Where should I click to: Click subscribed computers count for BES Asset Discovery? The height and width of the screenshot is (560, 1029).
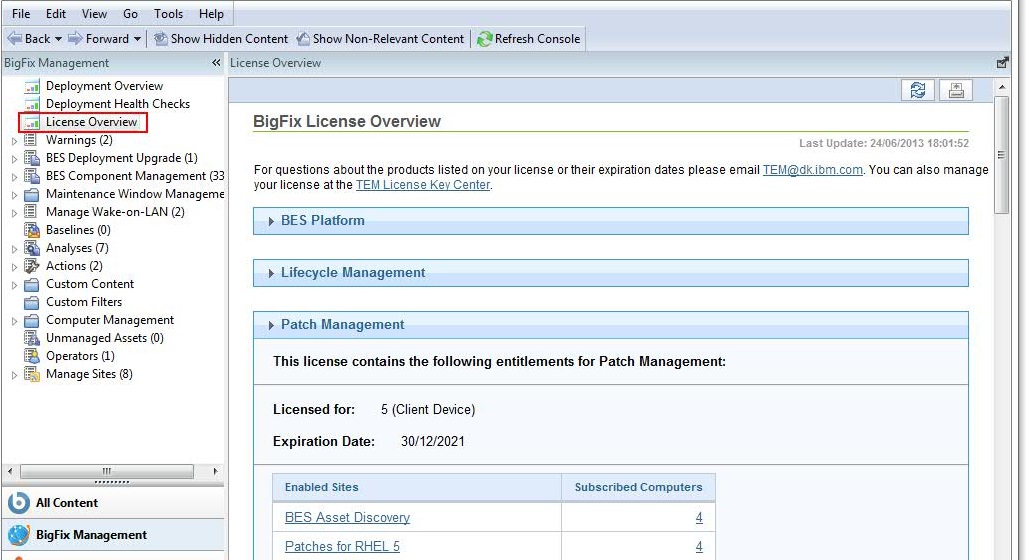click(699, 517)
